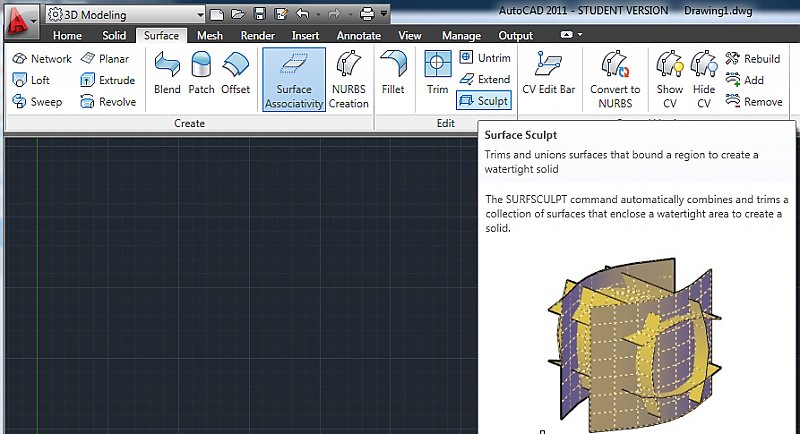Expand the quick access toolbar customize arrow
Screen dimensions: 800x434
click(x=384, y=14)
